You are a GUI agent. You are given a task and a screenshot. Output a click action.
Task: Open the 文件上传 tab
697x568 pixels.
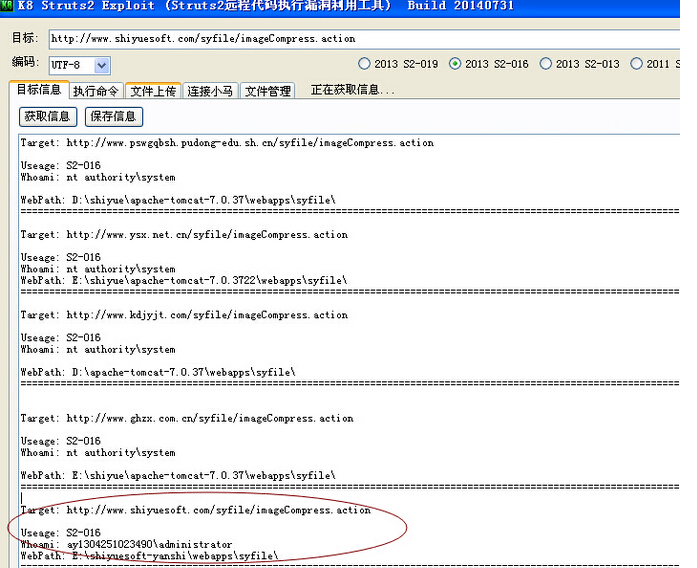point(153,91)
